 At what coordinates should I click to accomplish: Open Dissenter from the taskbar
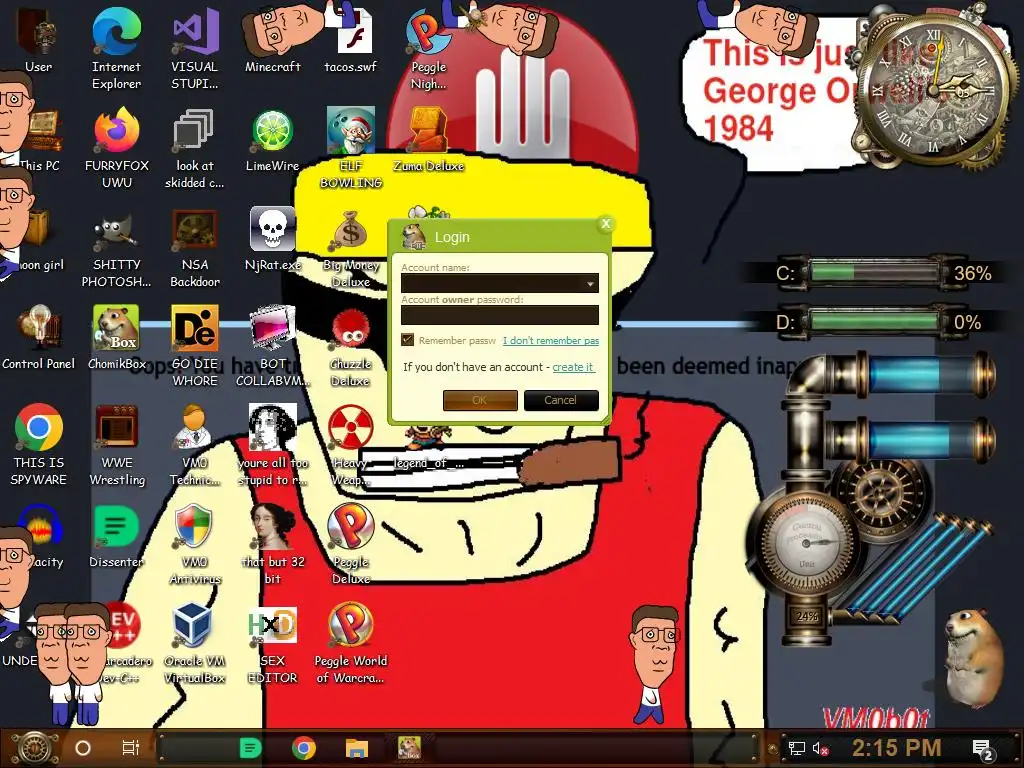pos(250,748)
